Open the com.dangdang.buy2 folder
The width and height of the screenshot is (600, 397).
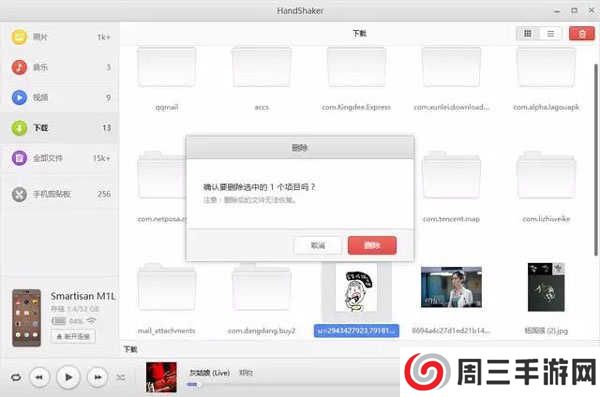(261, 287)
